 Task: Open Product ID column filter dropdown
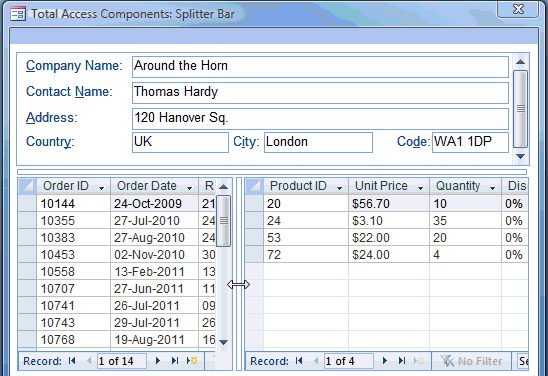(x=339, y=188)
